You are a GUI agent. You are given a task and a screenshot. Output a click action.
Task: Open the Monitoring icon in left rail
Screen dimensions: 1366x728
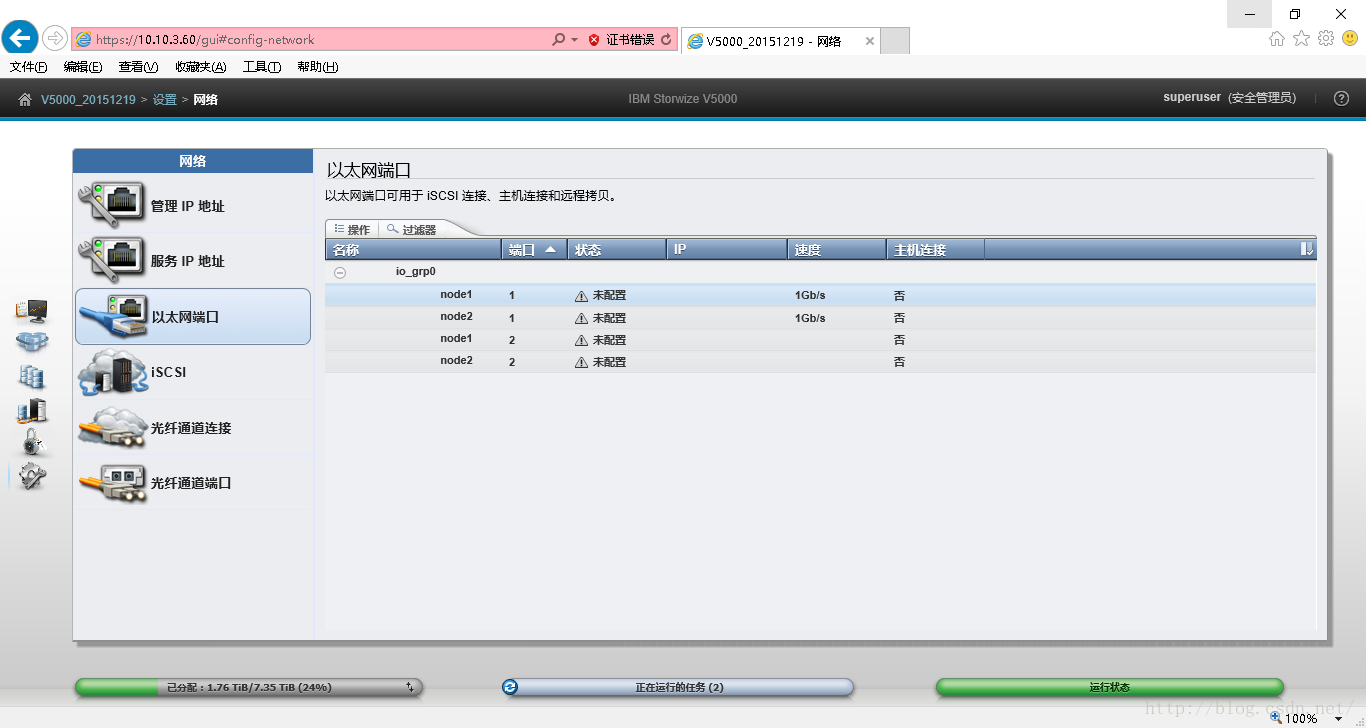[x=31, y=311]
